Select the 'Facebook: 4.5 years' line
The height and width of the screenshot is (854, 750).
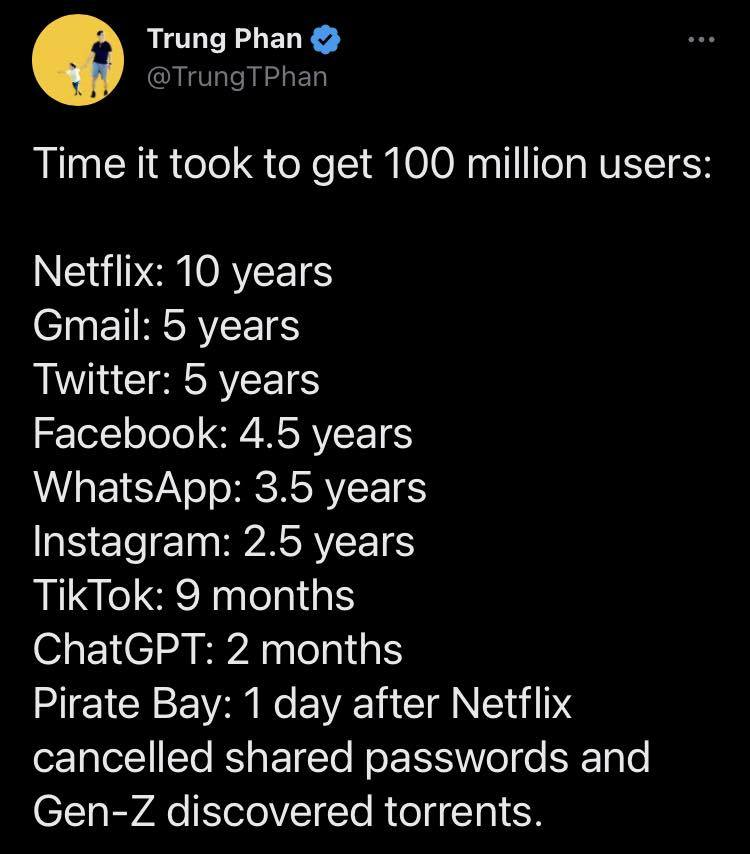point(222,434)
